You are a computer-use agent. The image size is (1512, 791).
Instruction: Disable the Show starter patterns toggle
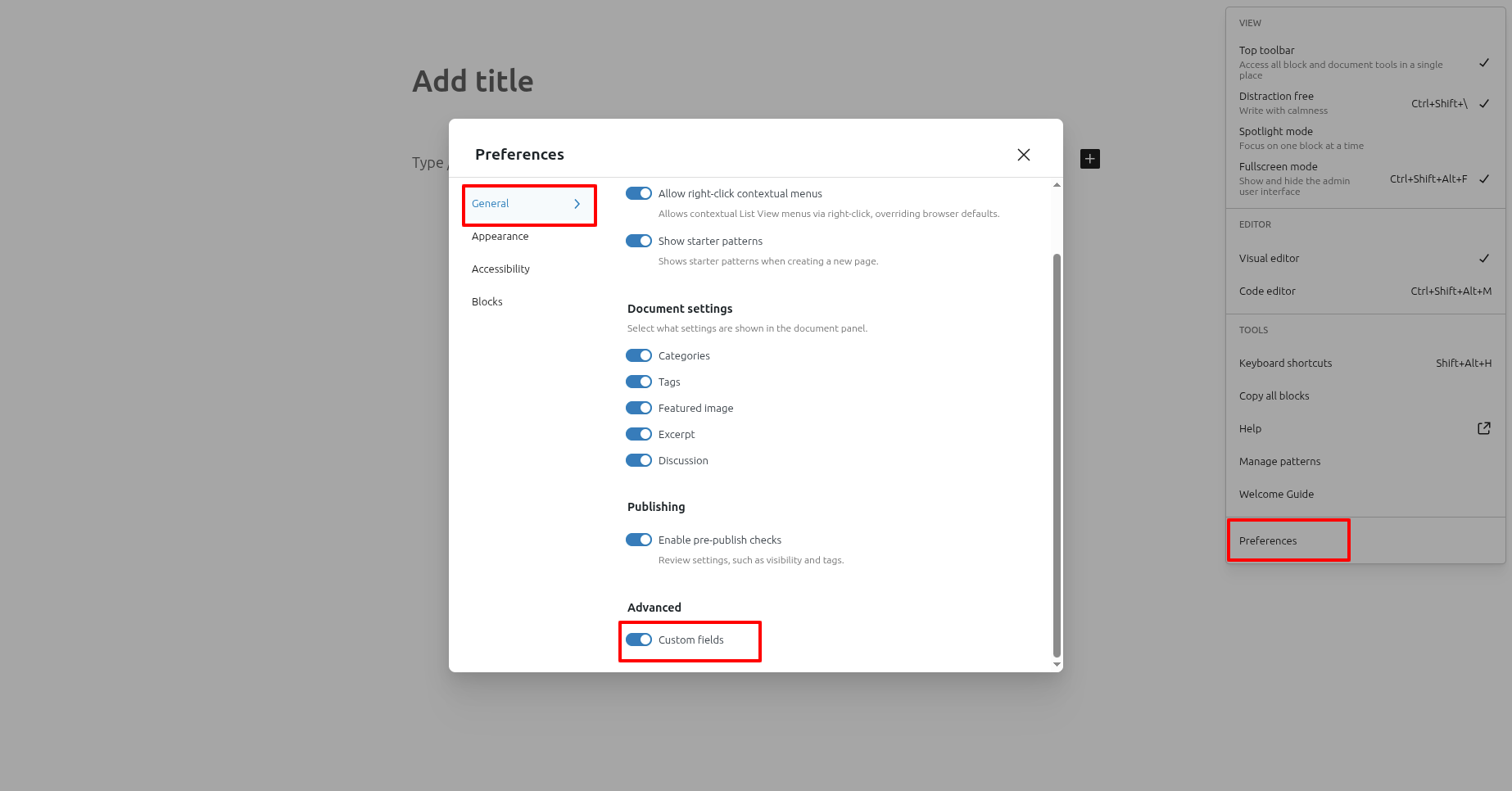pyautogui.click(x=639, y=242)
